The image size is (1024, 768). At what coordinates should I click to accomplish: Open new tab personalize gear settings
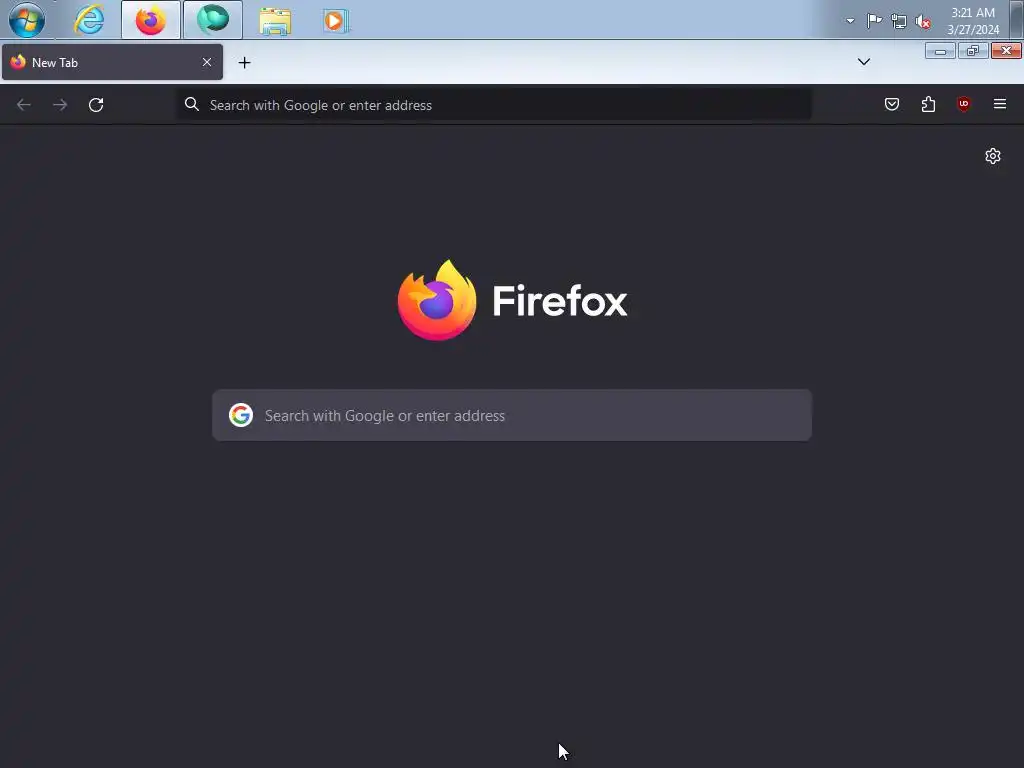click(x=993, y=156)
